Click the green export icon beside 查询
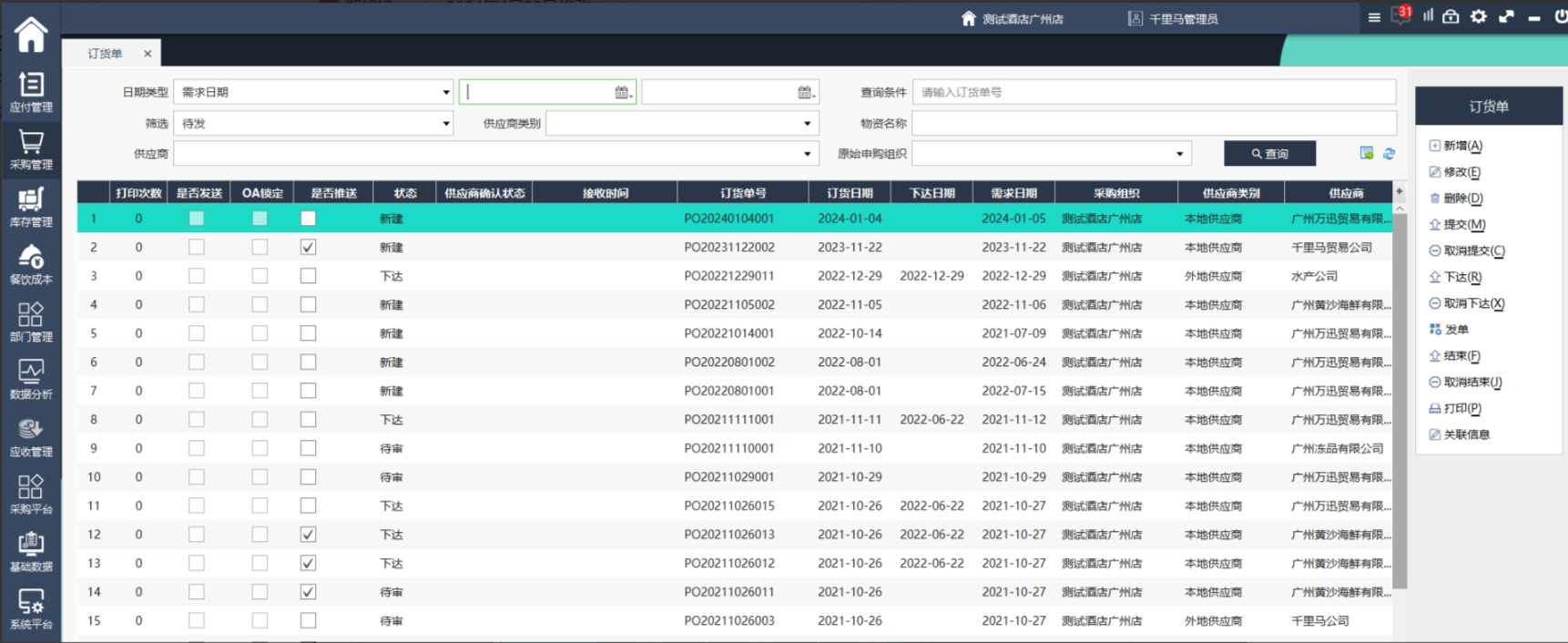The height and width of the screenshot is (643, 1568). [x=1367, y=153]
